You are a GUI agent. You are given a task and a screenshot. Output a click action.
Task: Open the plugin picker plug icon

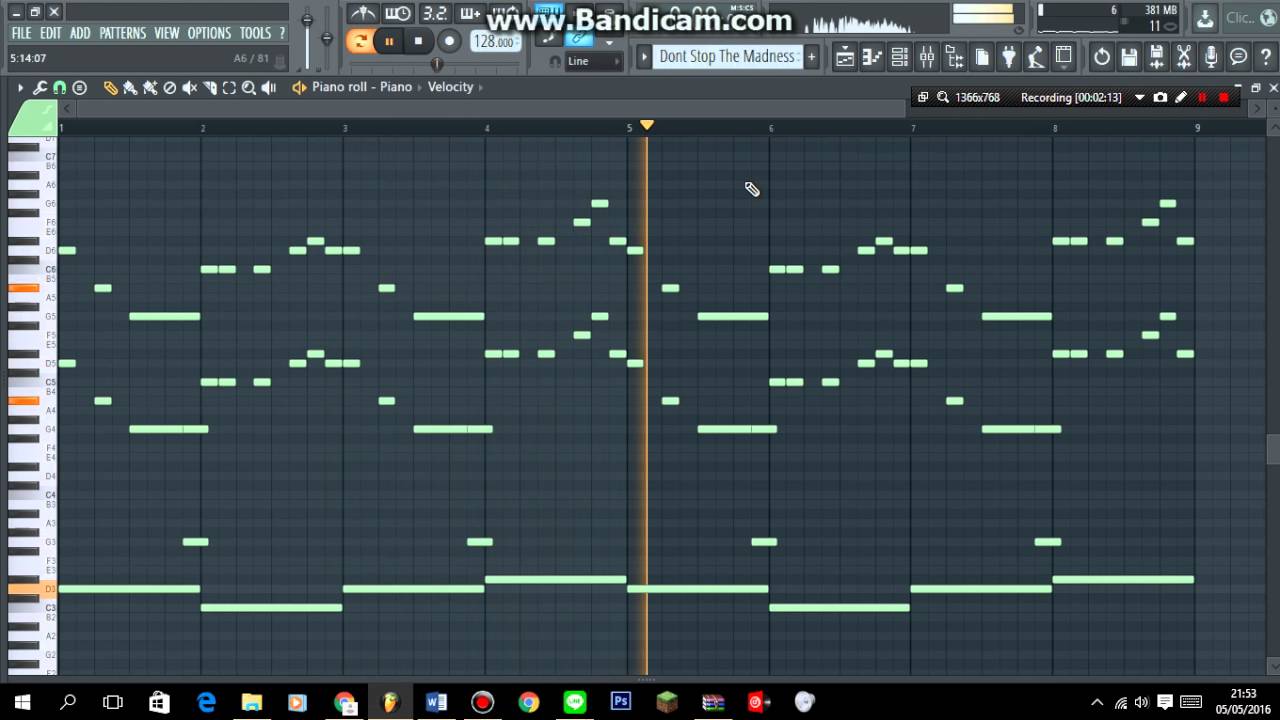(1009, 57)
